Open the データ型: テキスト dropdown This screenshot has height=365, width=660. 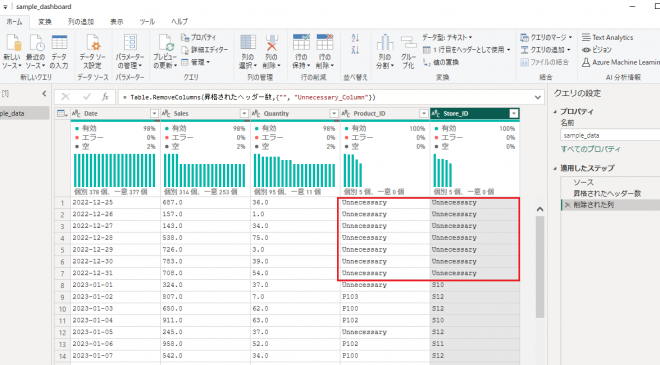pos(447,37)
